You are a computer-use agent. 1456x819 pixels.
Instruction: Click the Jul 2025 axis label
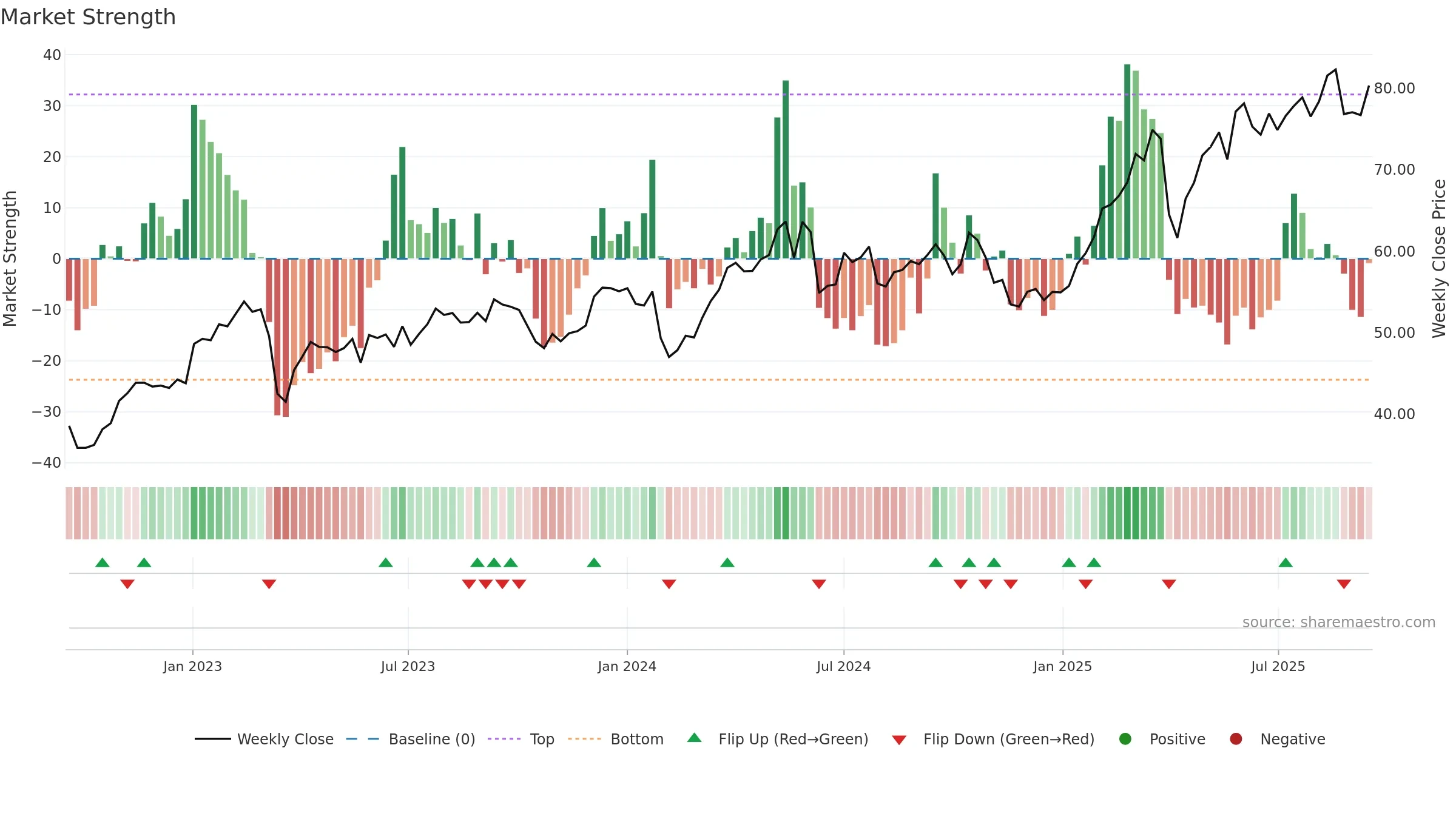[x=1278, y=666]
